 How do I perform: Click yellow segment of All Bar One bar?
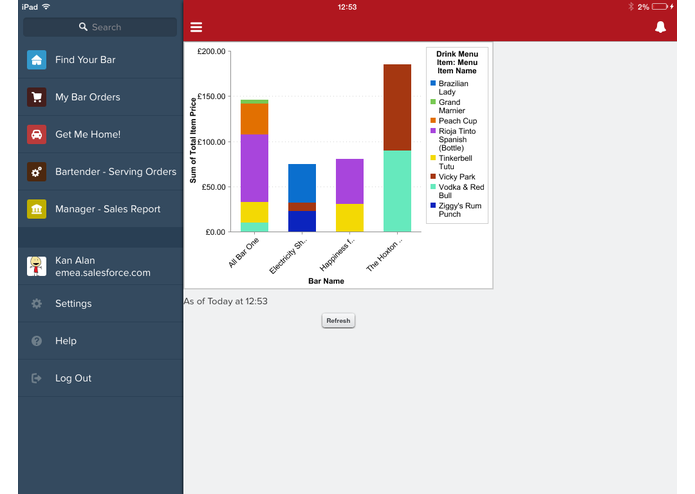point(254,212)
